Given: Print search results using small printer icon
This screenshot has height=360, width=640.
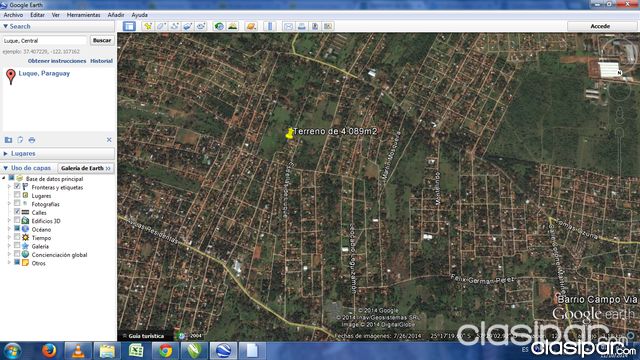Looking at the screenshot, I should (32, 140).
